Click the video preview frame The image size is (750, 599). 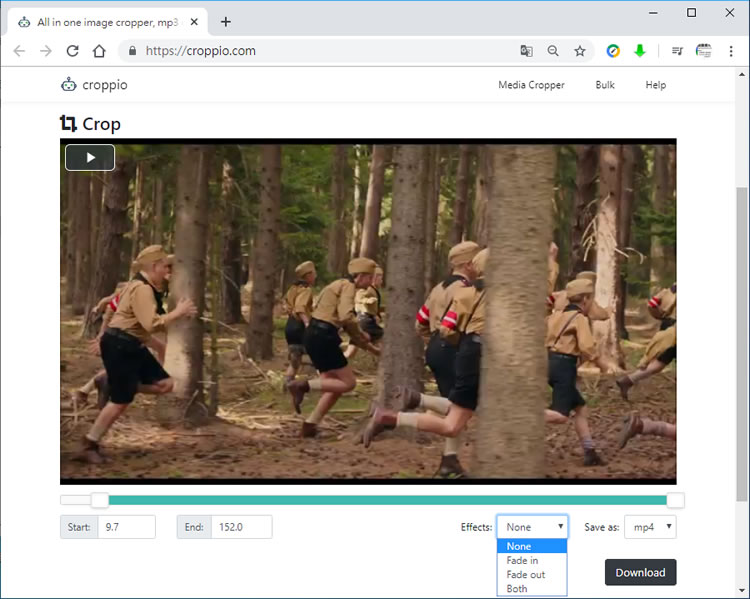[368, 311]
